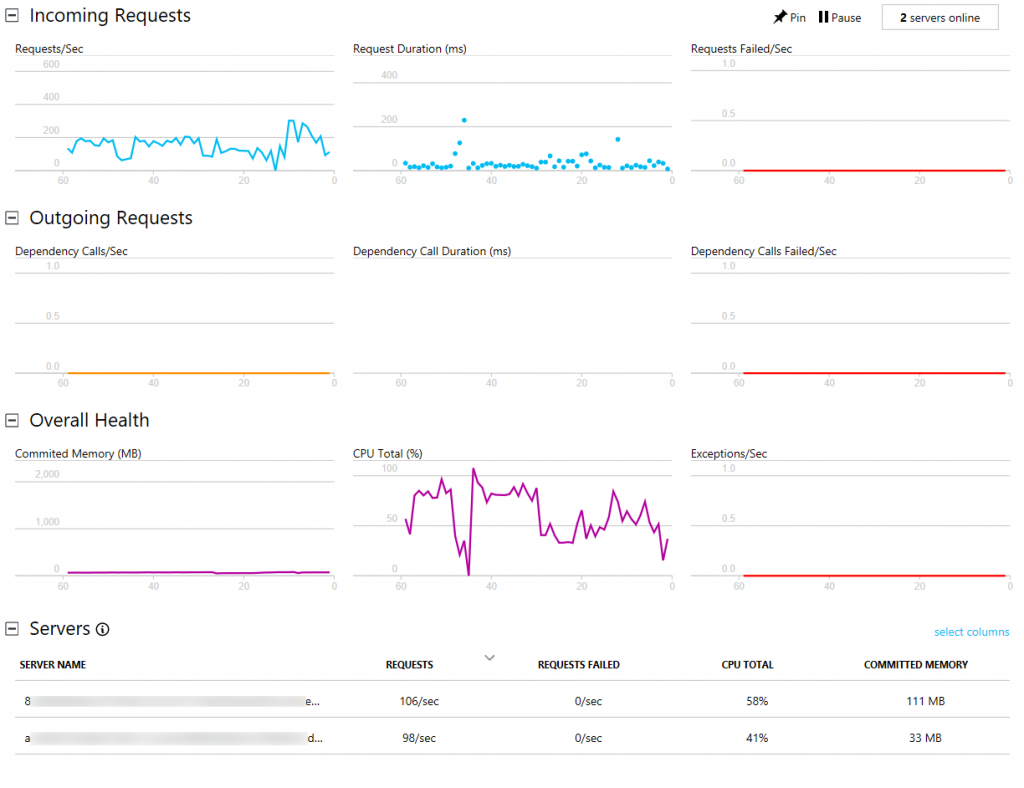Open the sort dropdown on REQUESTS column
This screenshot has height=788, width=1024.
[x=489, y=657]
